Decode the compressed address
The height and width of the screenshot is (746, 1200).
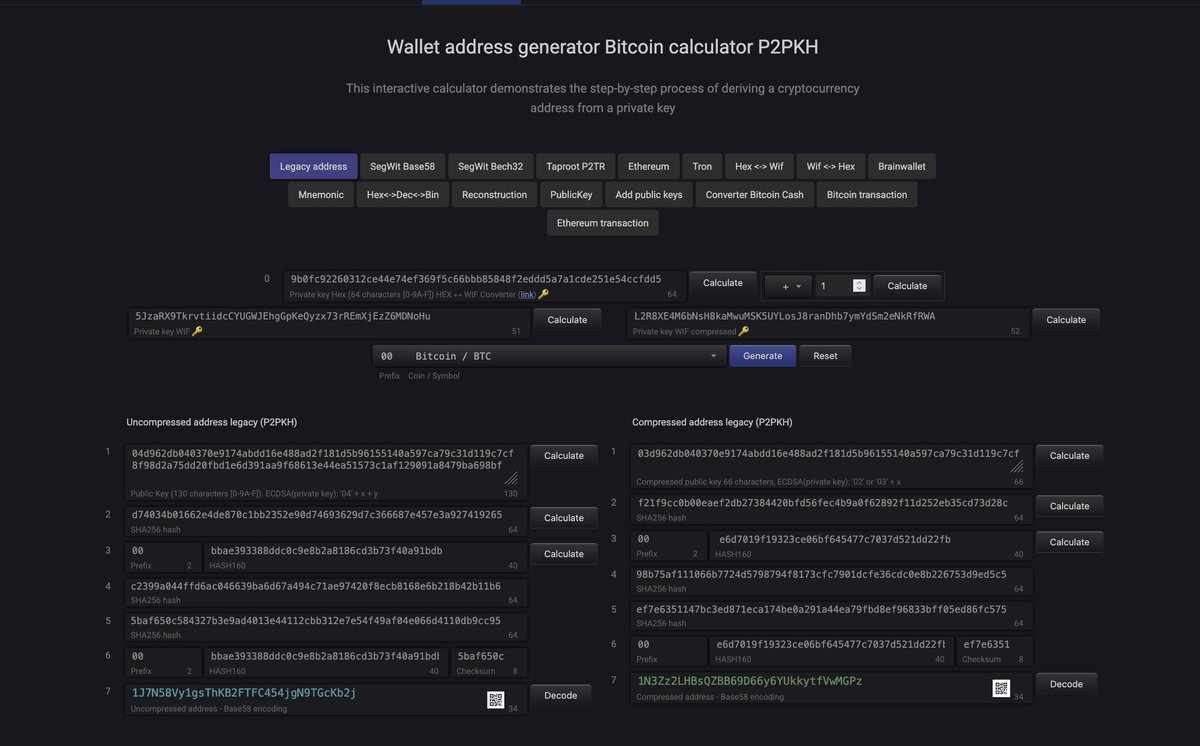(1066, 684)
